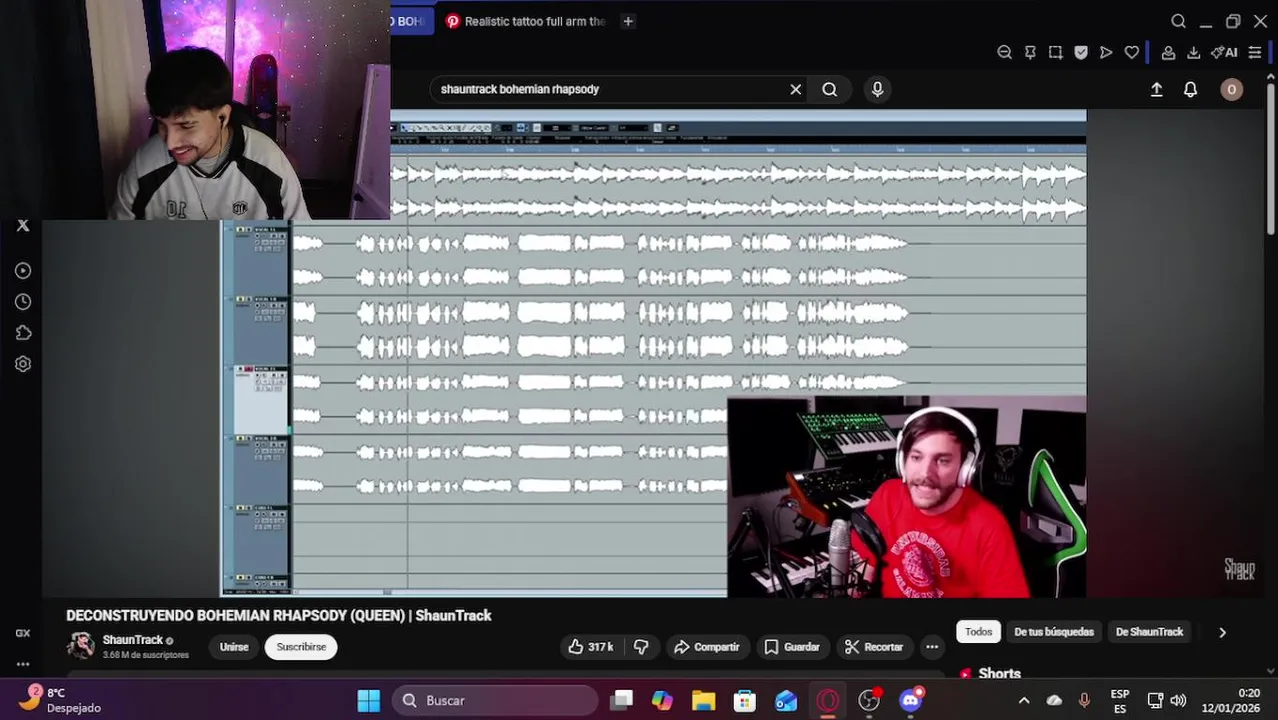Open the ShaunTrack channel avatar
This screenshot has width=1278, height=720.
pyautogui.click(x=80, y=646)
